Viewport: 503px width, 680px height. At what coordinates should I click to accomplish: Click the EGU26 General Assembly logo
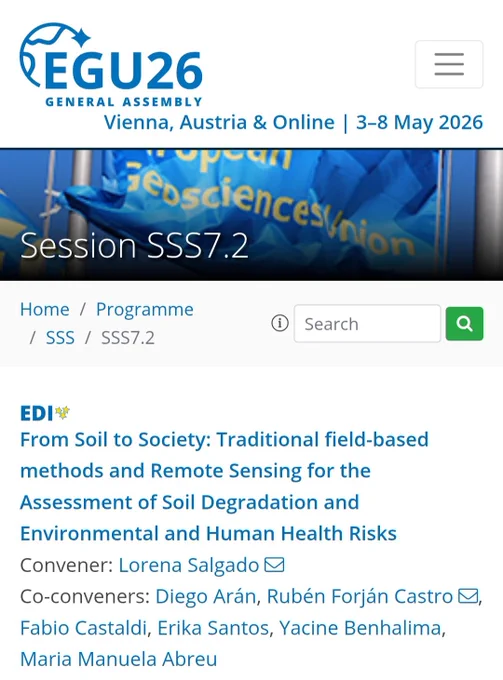111,65
